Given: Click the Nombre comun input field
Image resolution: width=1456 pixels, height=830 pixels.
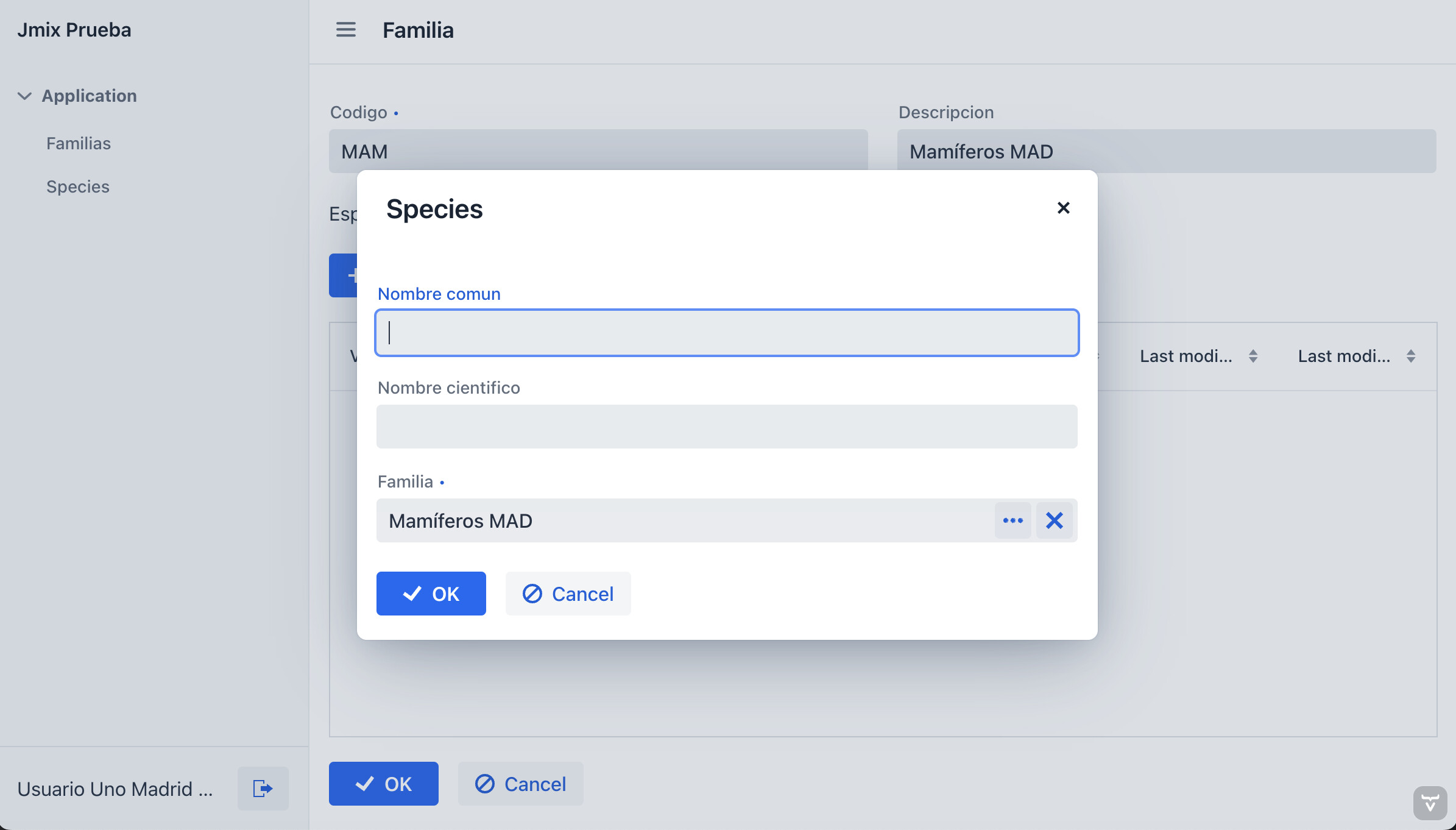Looking at the screenshot, I should 727,332.
